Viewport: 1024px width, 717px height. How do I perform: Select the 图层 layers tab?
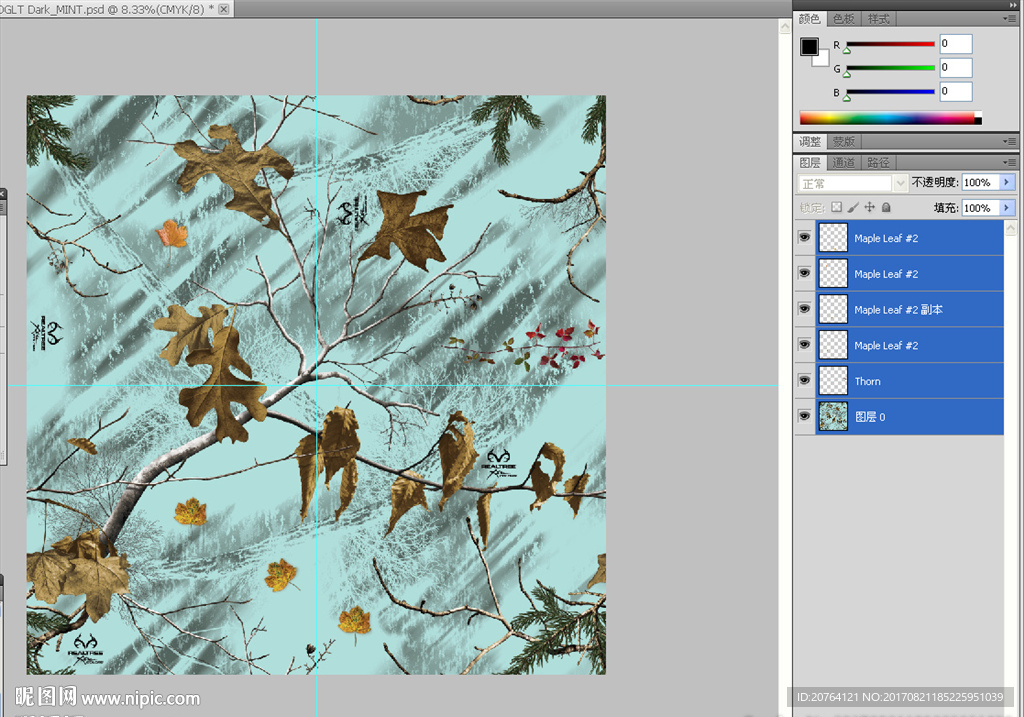coord(810,162)
